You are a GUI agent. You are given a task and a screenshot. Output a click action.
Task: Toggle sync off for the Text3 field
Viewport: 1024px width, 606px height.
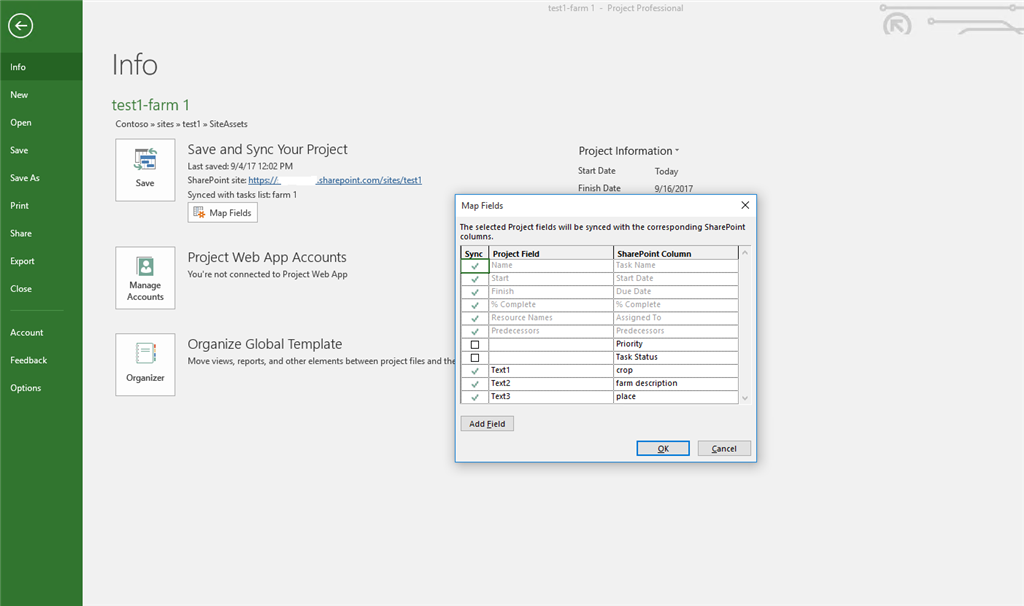tap(474, 396)
